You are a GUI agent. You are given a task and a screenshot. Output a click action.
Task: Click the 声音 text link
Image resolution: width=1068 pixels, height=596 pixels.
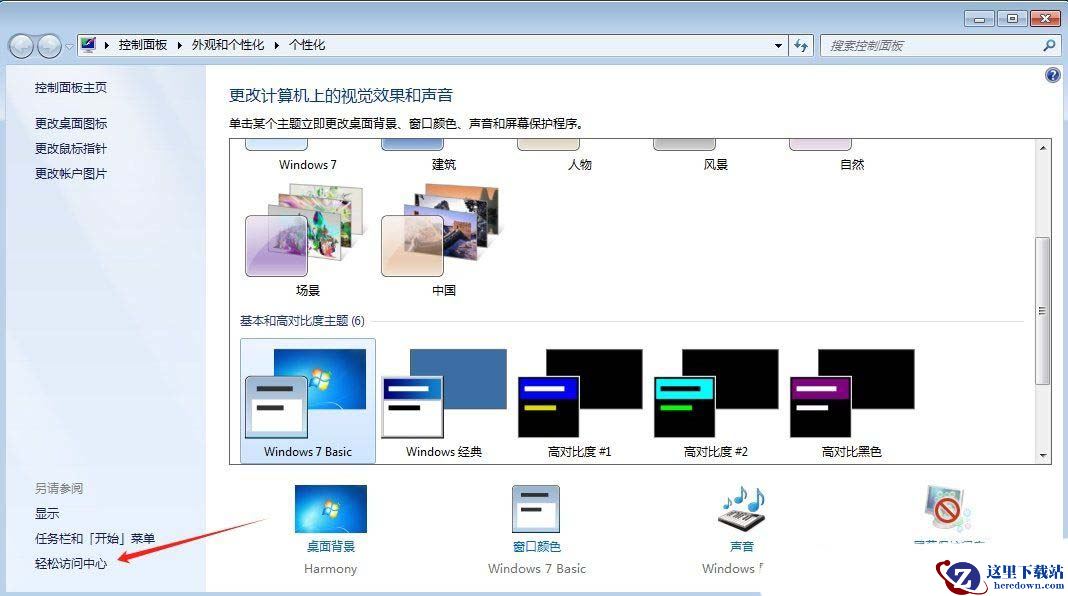click(742, 546)
